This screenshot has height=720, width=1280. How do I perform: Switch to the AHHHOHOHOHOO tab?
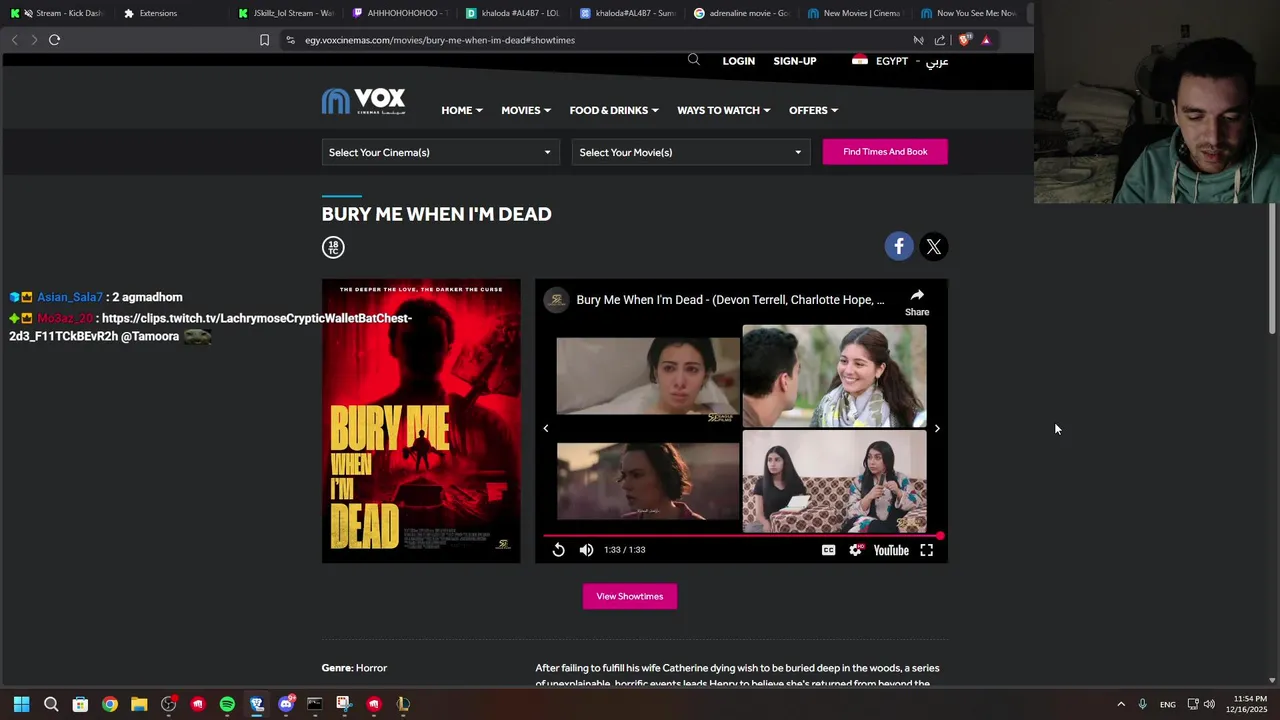(x=402, y=13)
